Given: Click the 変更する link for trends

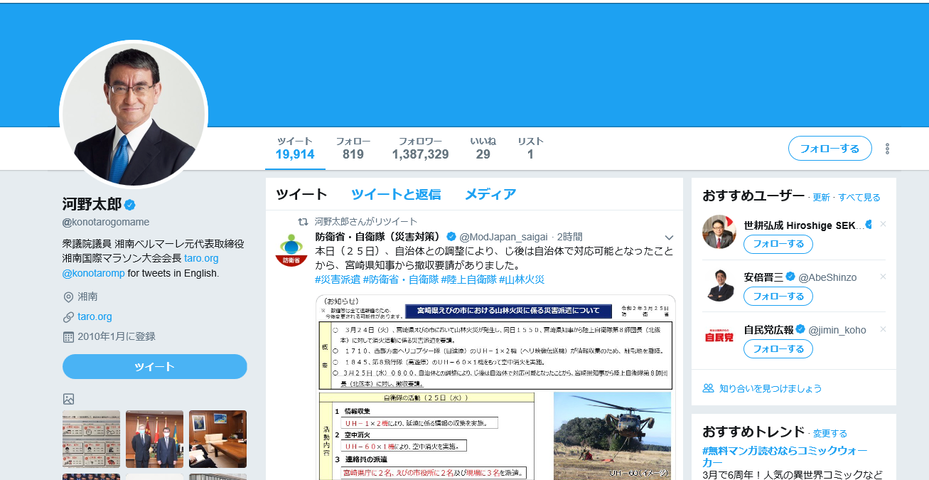Looking at the screenshot, I should (829, 434).
